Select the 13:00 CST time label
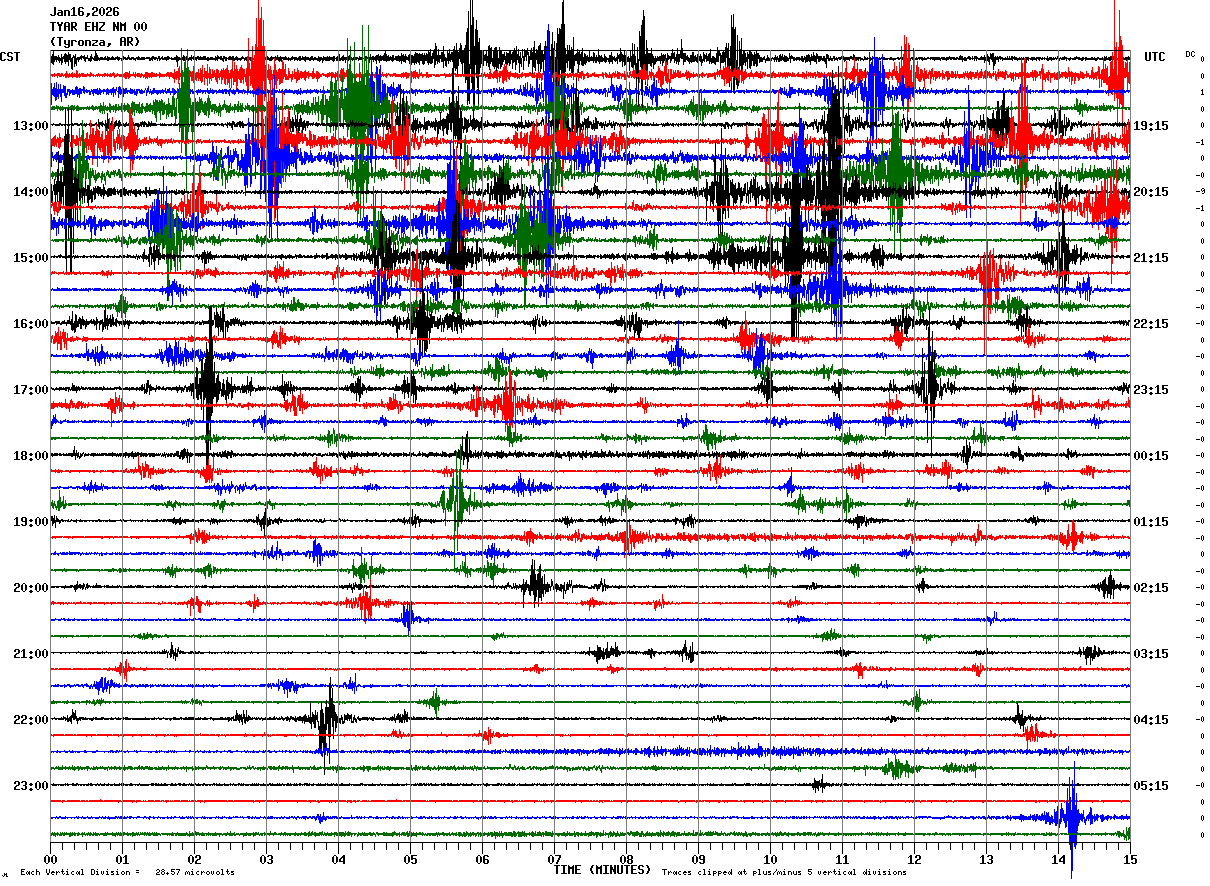The width and height of the screenshot is (1210, 886). [31, 126]
